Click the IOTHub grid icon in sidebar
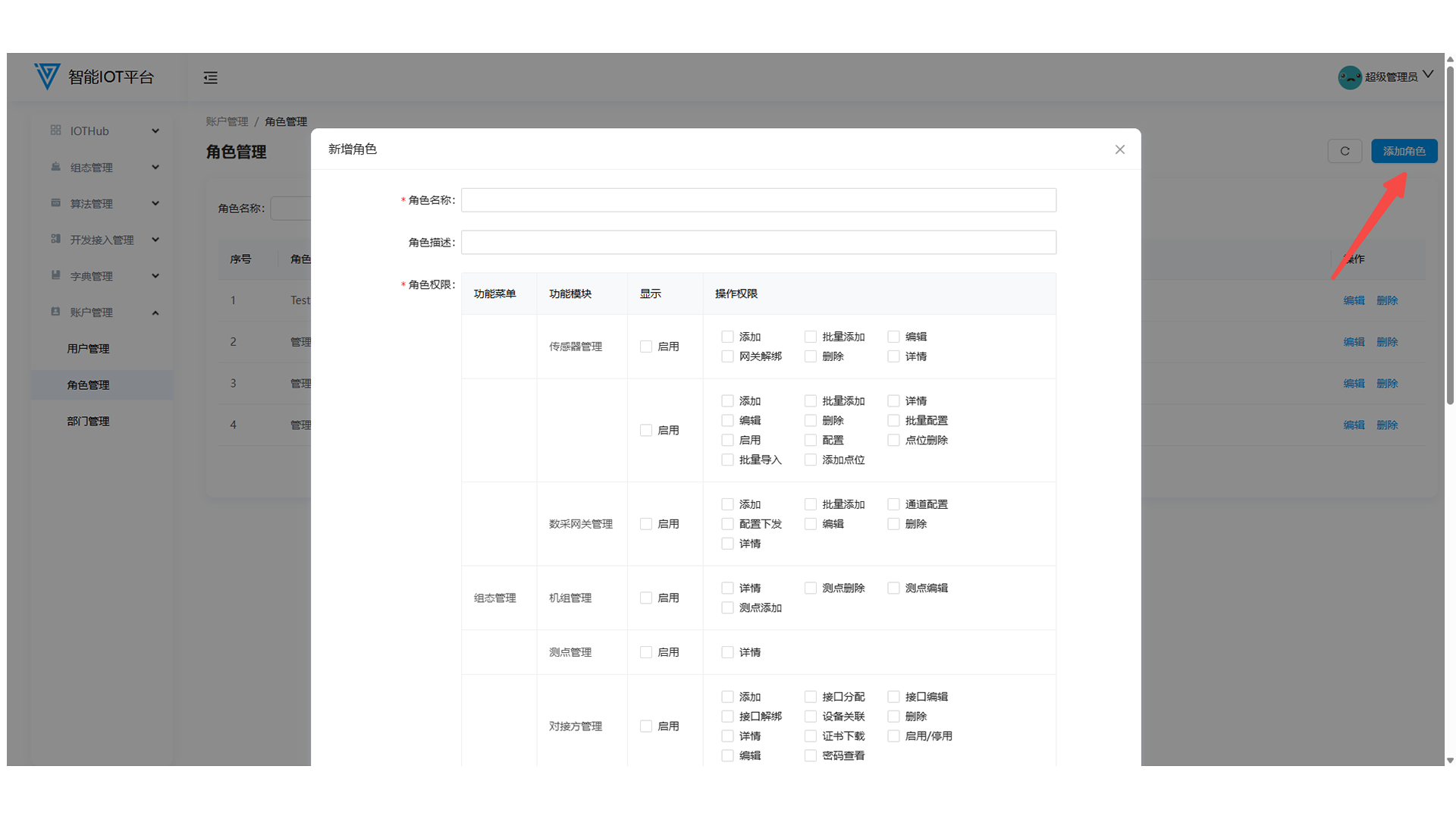This screenshot has height=819, width=1456. [x=55, y=130]
